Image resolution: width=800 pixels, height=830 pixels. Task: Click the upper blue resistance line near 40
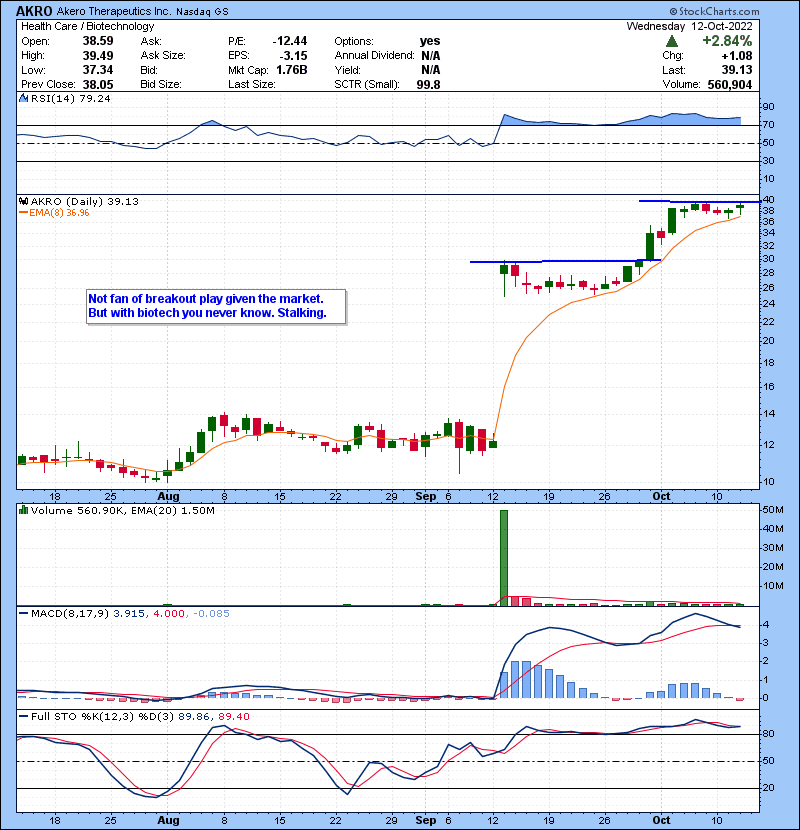tap(699, 202)
